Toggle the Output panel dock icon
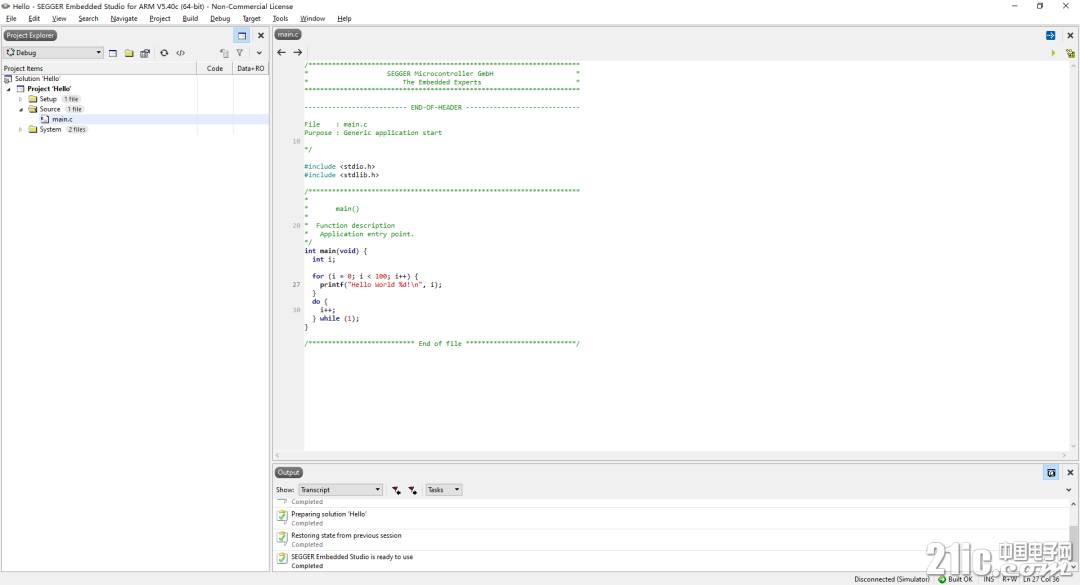 (1051, 473)
